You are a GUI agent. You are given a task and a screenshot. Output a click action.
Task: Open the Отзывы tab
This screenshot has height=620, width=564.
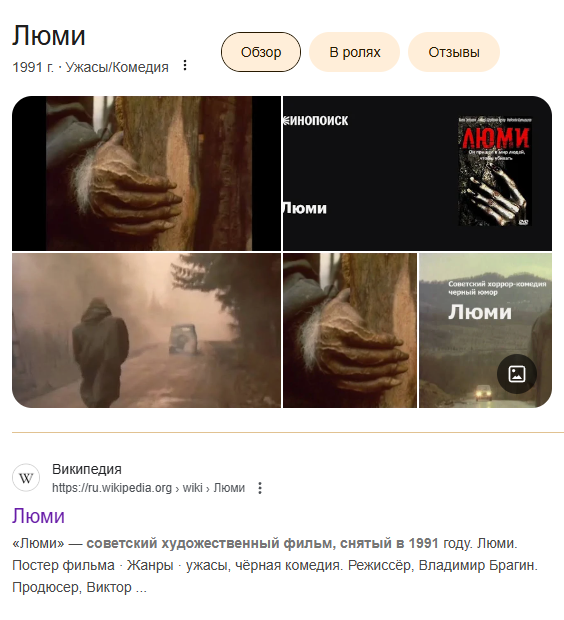pyautogui.click(x=454, y=52)
